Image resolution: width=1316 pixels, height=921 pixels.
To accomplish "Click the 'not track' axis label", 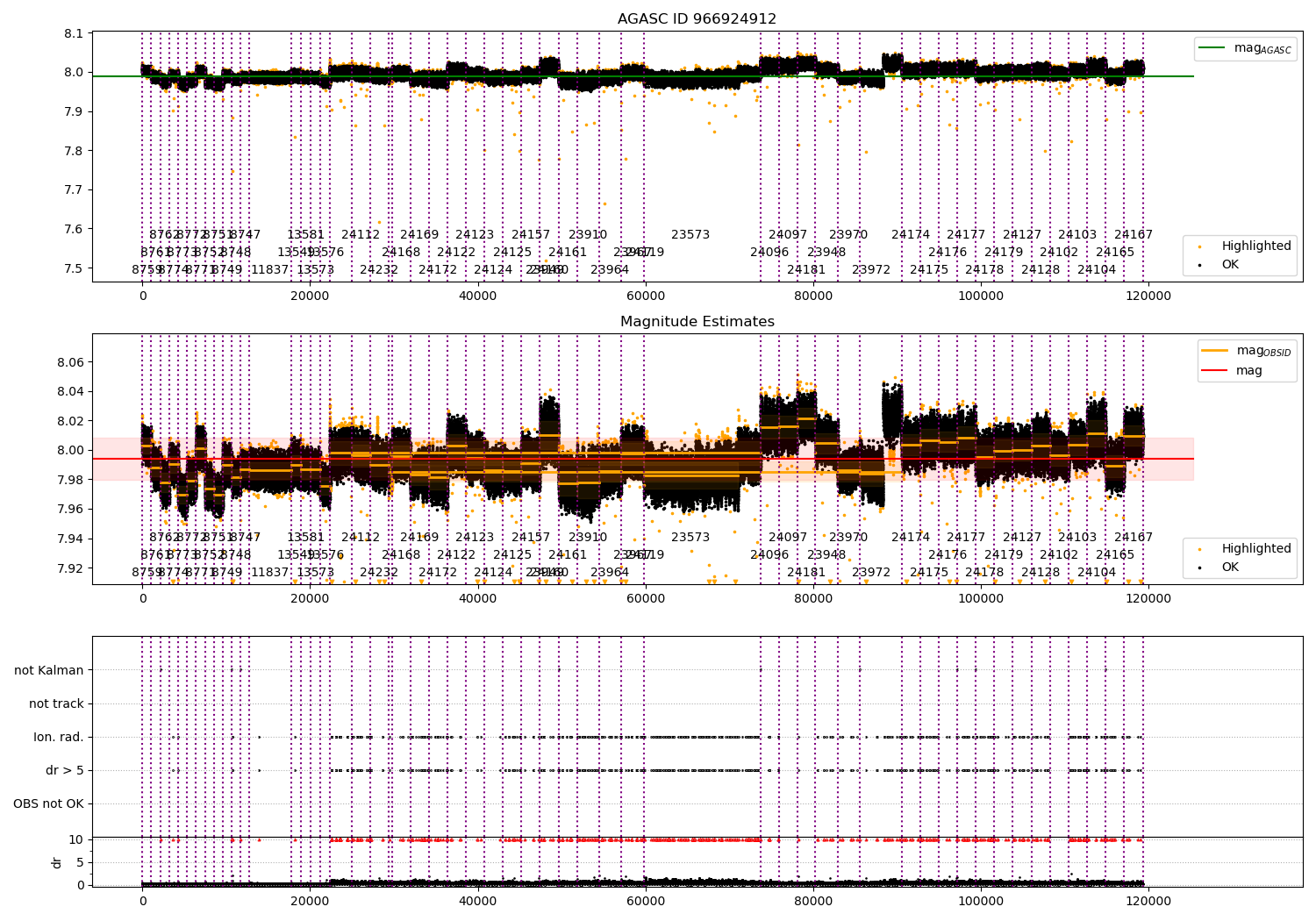I will point(56,703).
